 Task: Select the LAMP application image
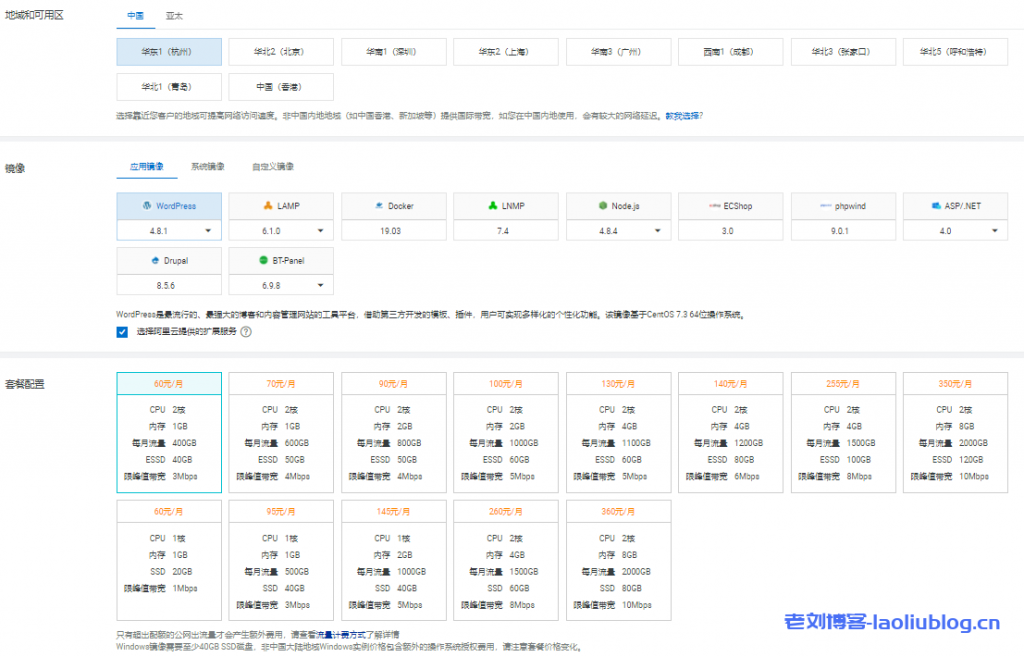coord(281,206)
